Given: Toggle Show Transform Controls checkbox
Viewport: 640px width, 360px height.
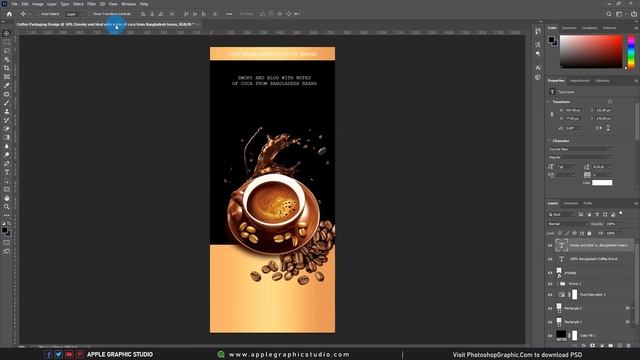Looking at the screenshot, I should click(90, 14).
